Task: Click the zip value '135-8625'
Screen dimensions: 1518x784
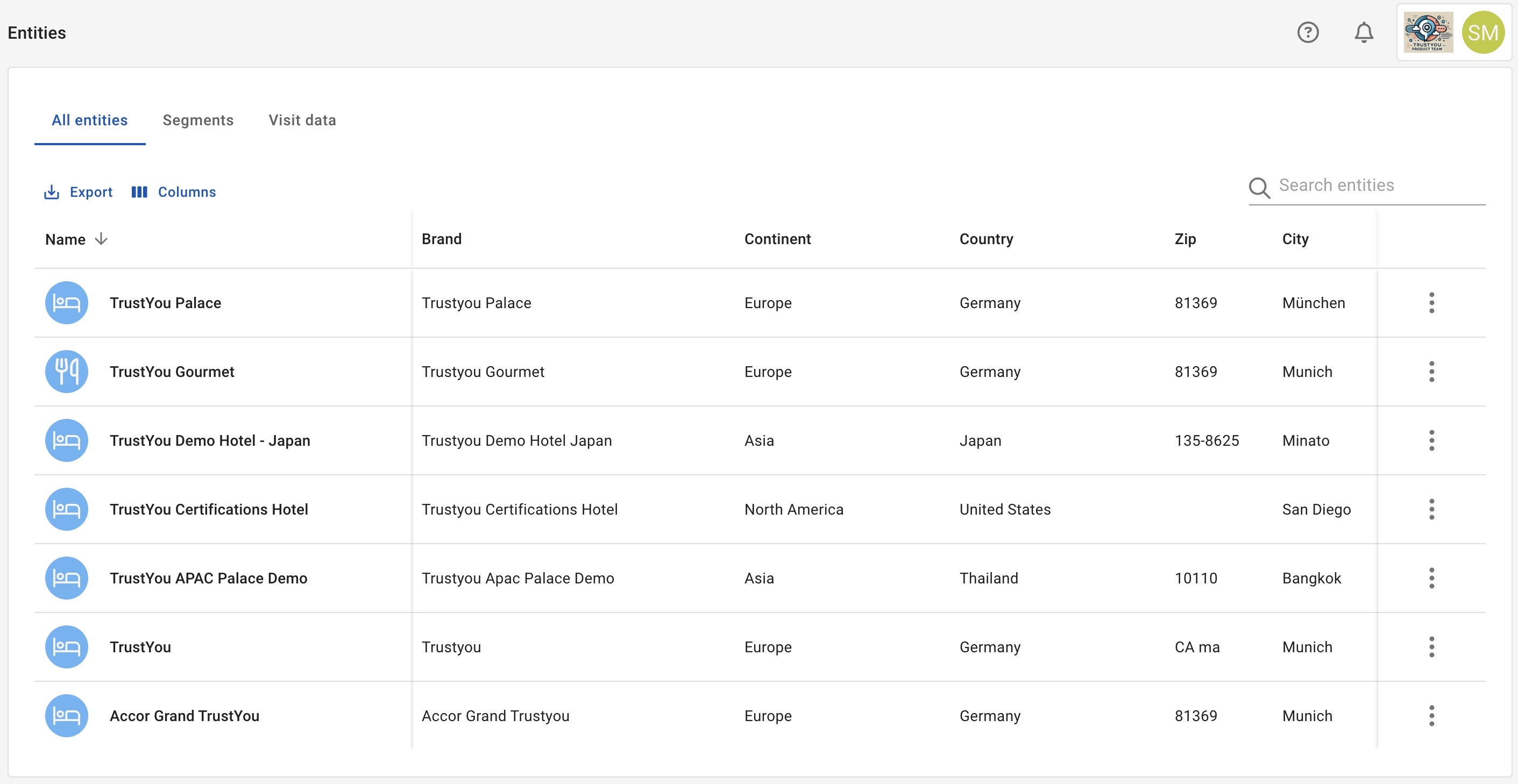Action: coord(1206,440)
